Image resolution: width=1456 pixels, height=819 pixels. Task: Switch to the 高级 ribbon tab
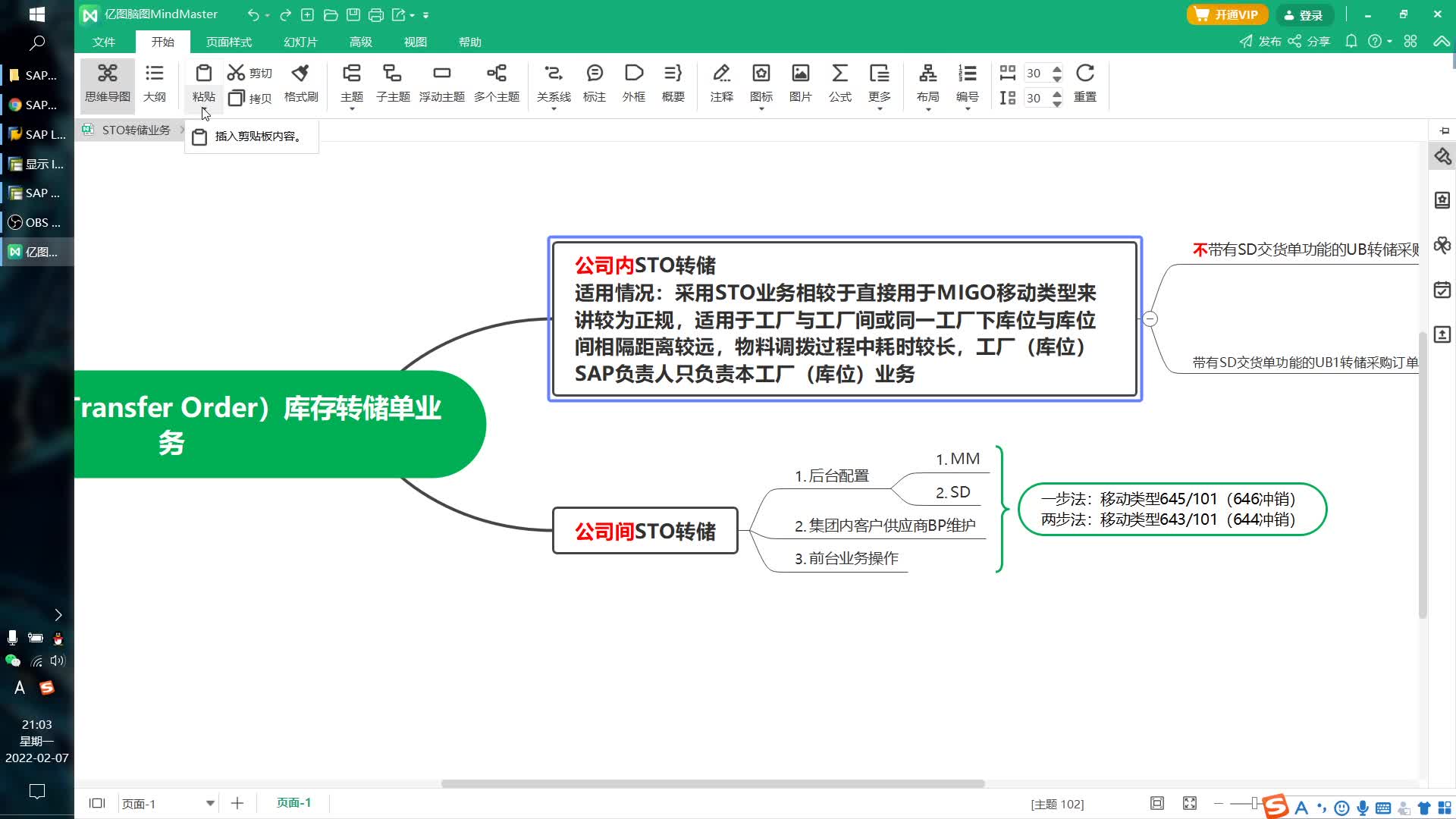click(361, 42)
